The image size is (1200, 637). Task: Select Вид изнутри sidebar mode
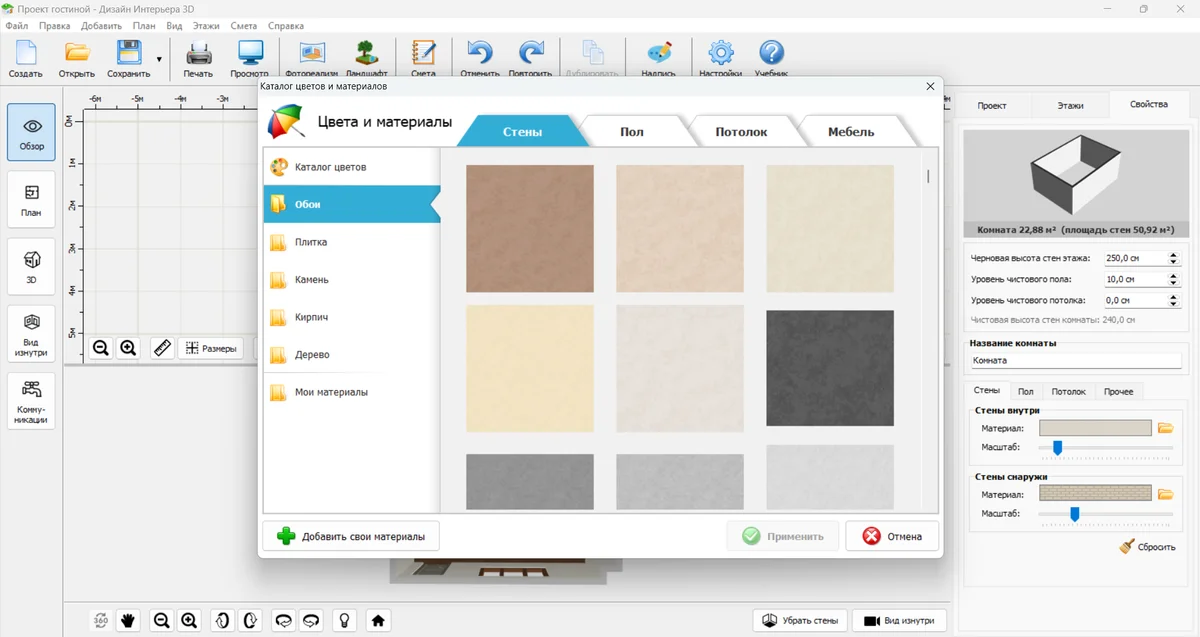32,333
